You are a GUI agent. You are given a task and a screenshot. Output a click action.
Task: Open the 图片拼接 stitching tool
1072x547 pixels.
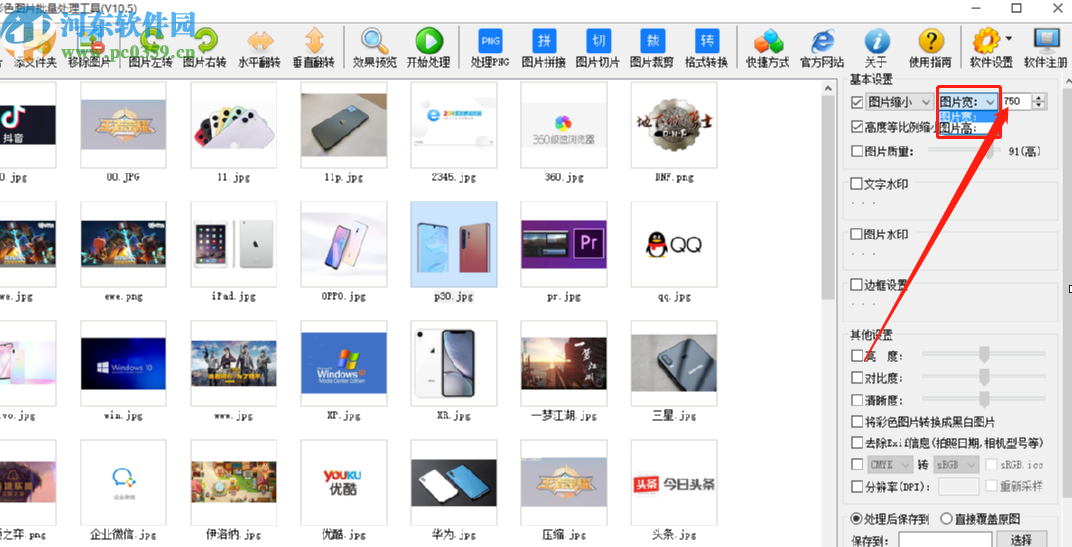coord(544,49)
